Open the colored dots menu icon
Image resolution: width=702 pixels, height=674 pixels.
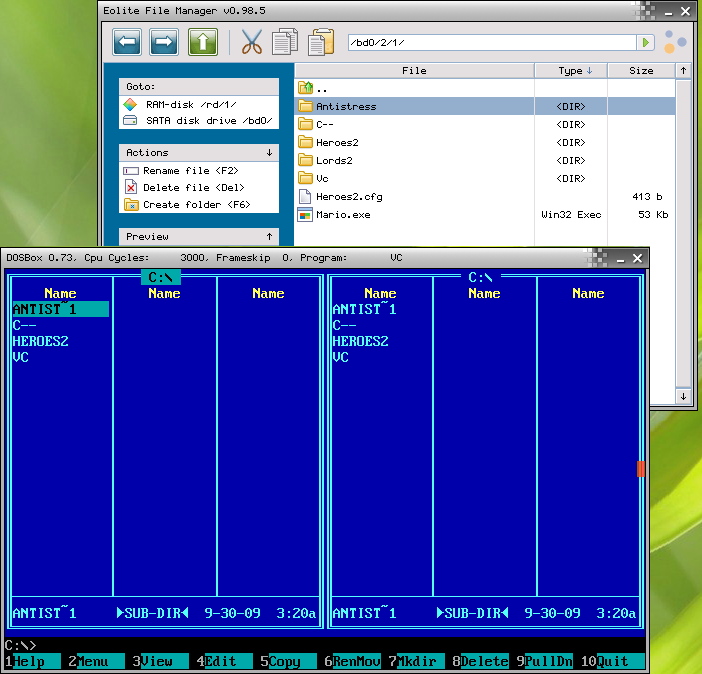click(x=676, y=42)
